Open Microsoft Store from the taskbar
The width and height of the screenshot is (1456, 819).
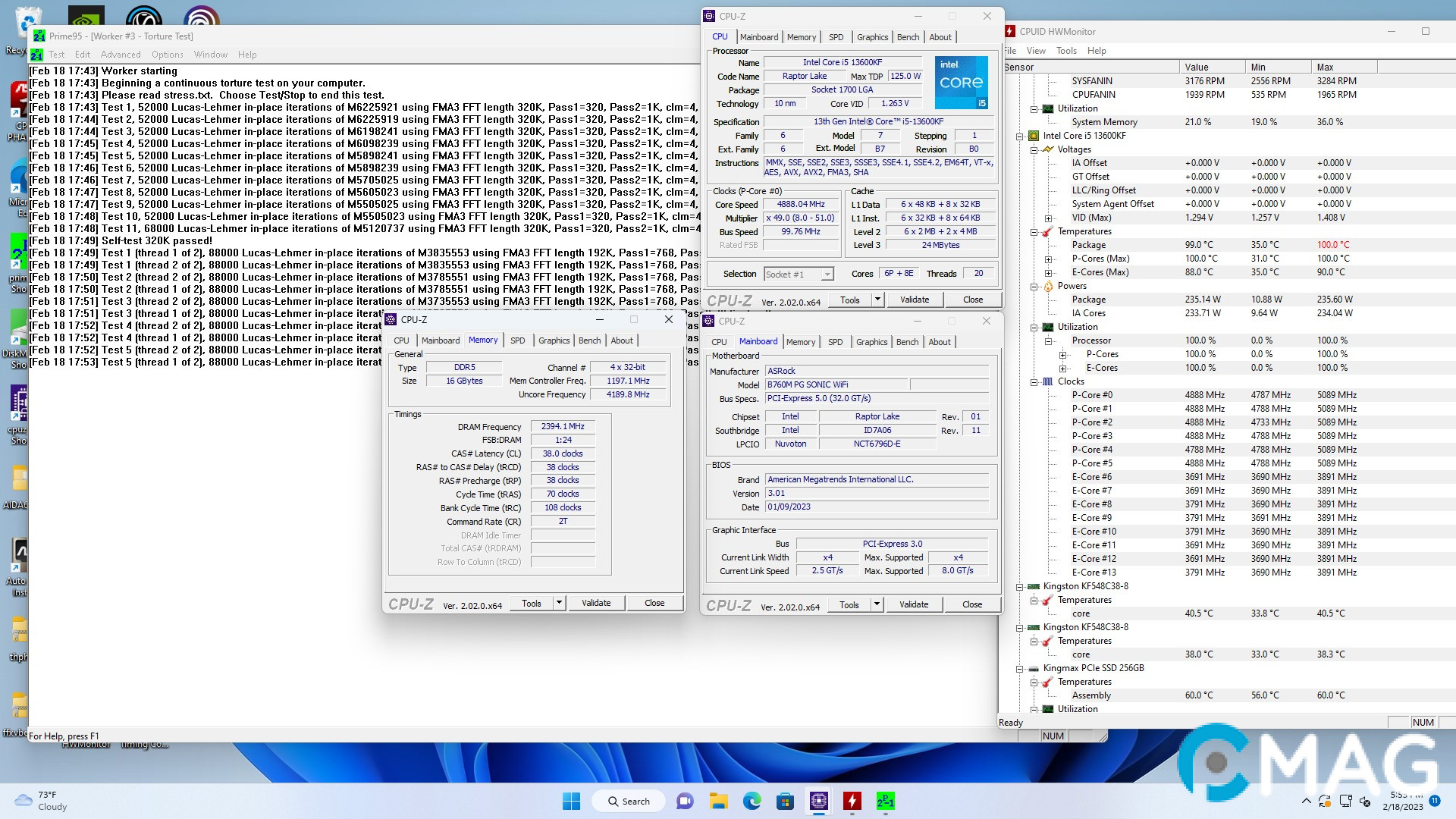point(785,801)
